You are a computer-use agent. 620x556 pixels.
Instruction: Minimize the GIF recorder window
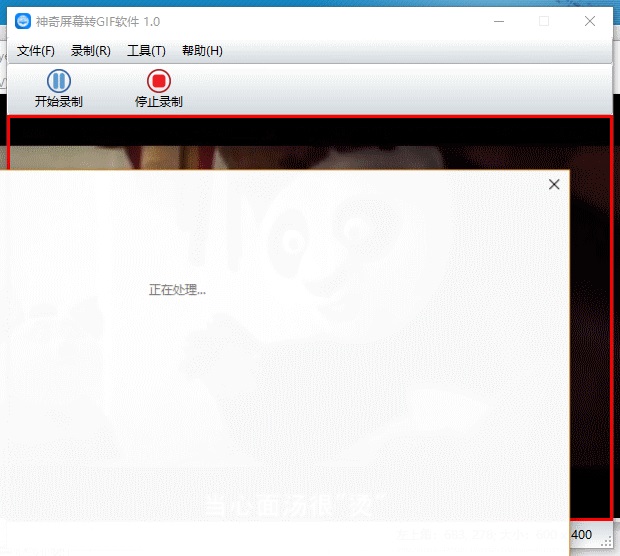tap(498, 21)
